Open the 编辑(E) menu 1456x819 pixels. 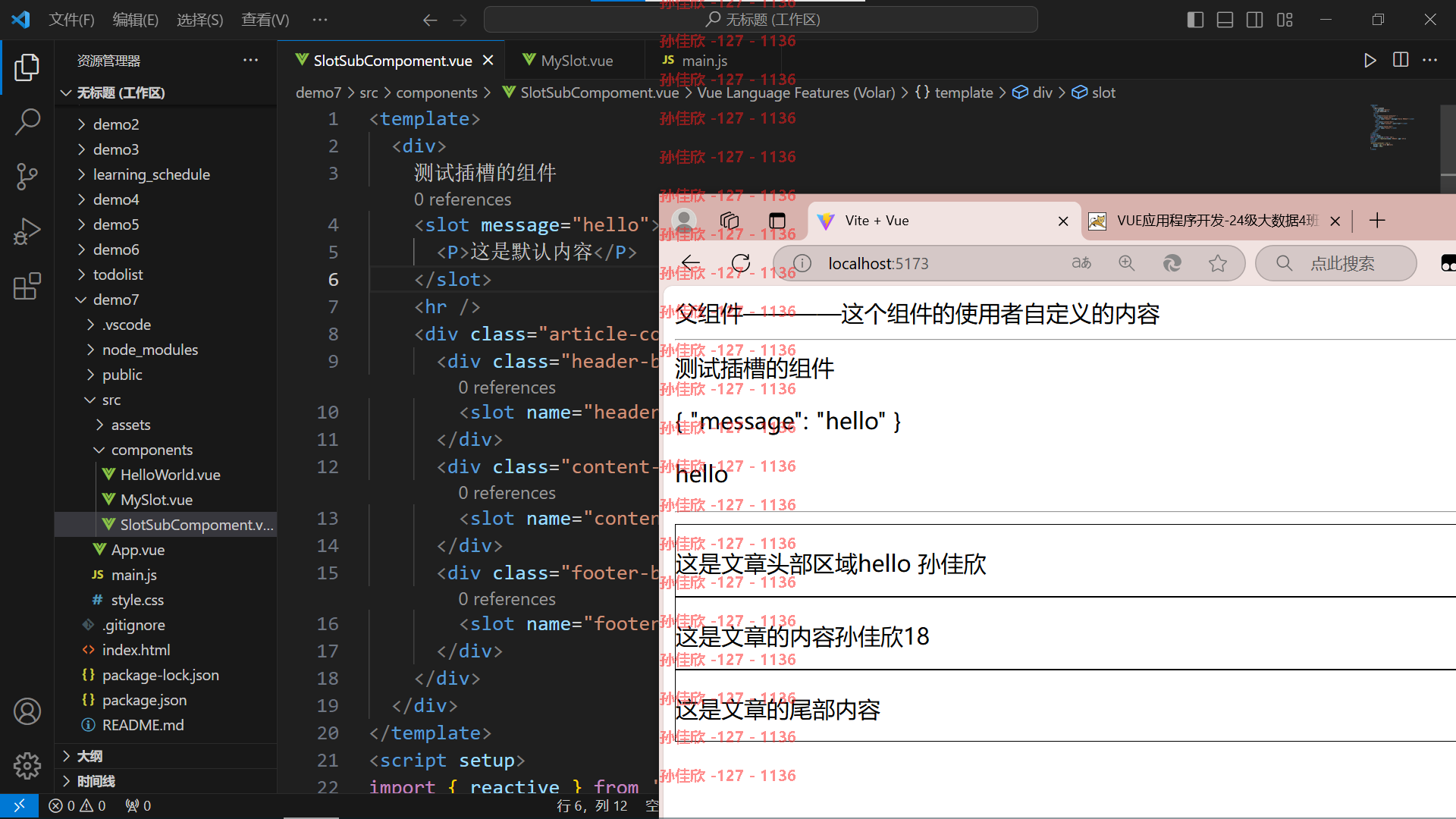click(136, 20)
